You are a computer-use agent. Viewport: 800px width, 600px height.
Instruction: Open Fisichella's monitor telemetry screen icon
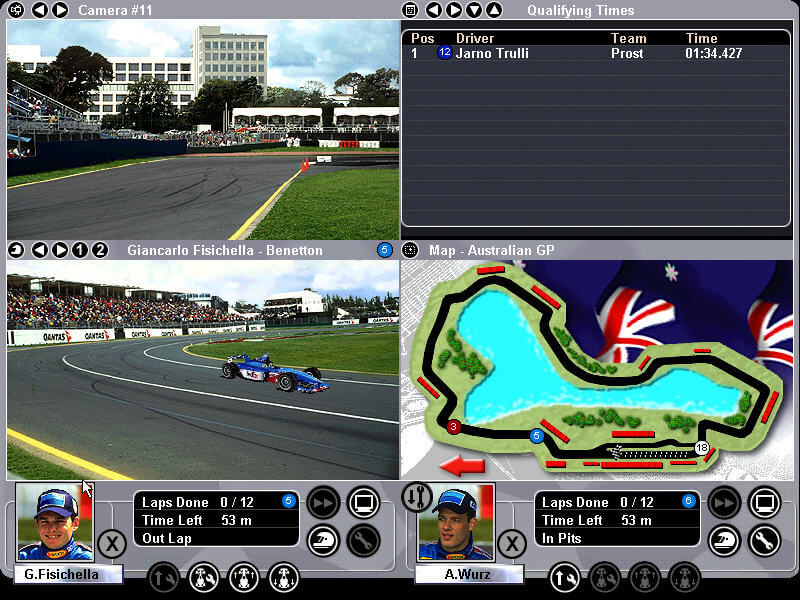(363, 502)
